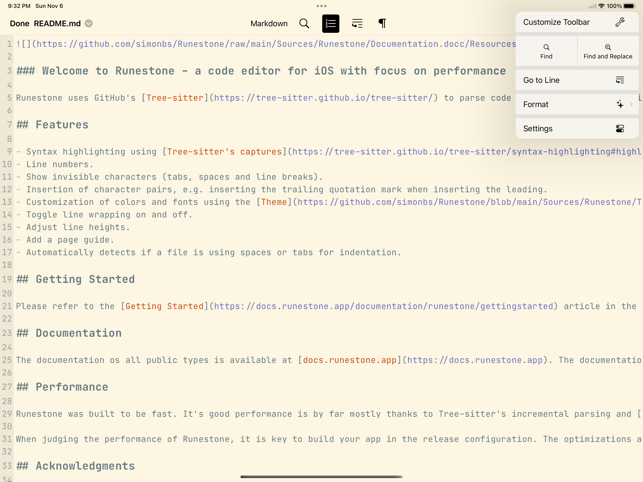Viewport: 643px width, 482px height.
Task: Click "Show invisible characters" list line
Action: point(170,177)
